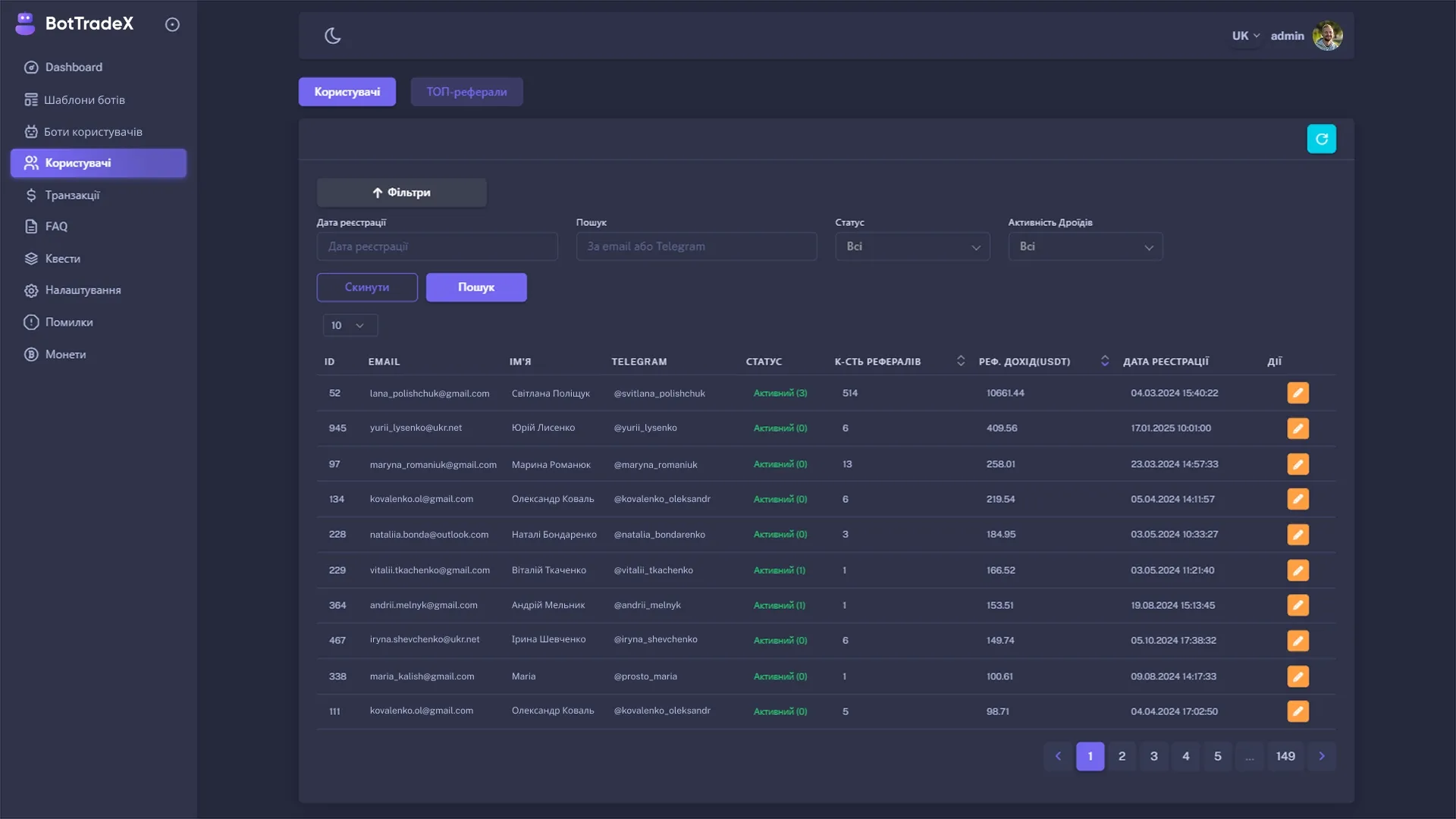Open the Квести sidebar icon

(30, 258)
